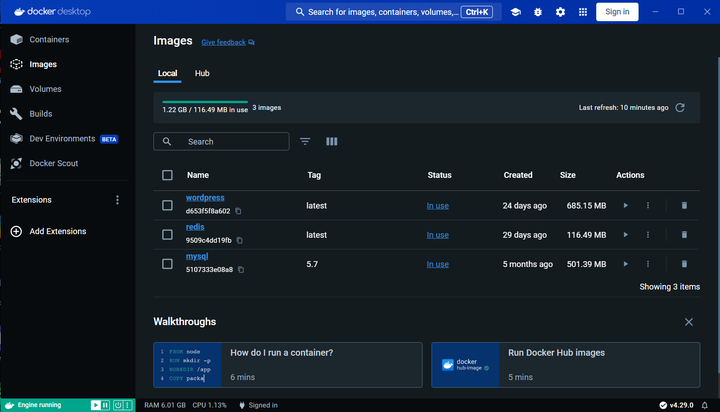Open the Containers section icon in sidebar
The image size is (720, 412).
(x=17, y=40)
